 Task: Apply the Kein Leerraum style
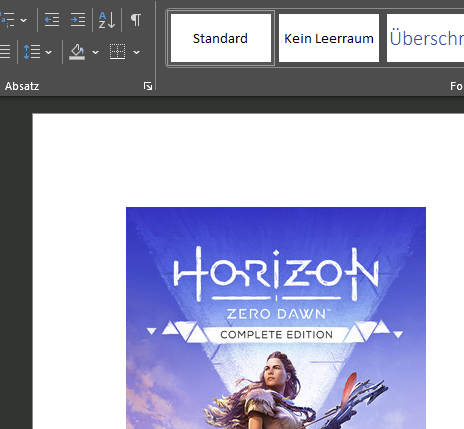(x=329, y=38)
